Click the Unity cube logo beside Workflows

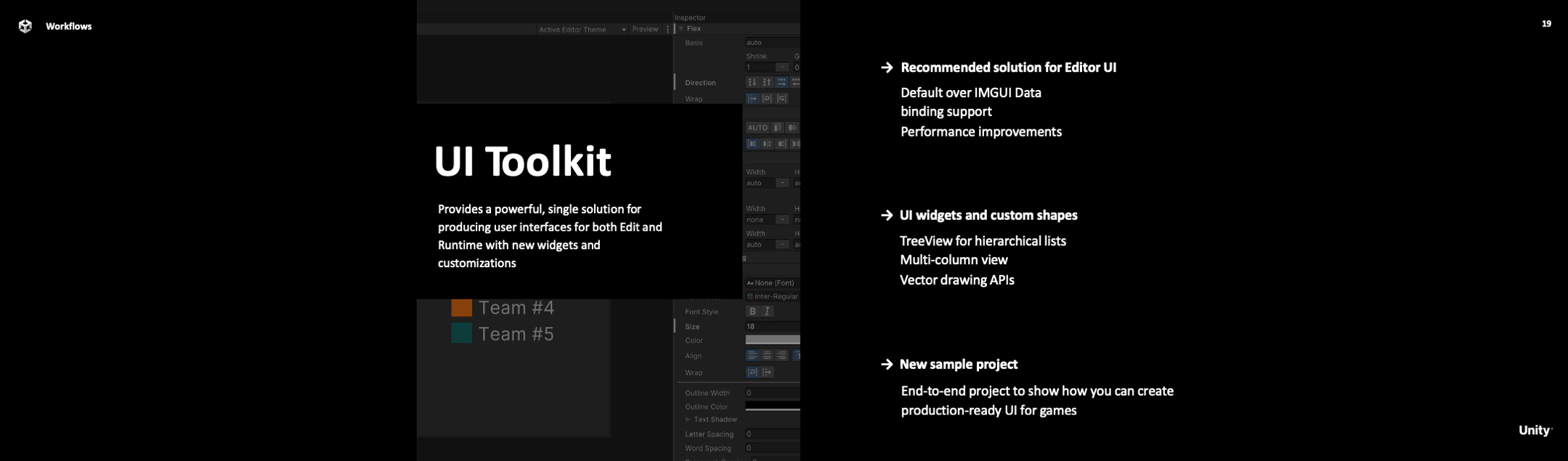pos(25,26)
